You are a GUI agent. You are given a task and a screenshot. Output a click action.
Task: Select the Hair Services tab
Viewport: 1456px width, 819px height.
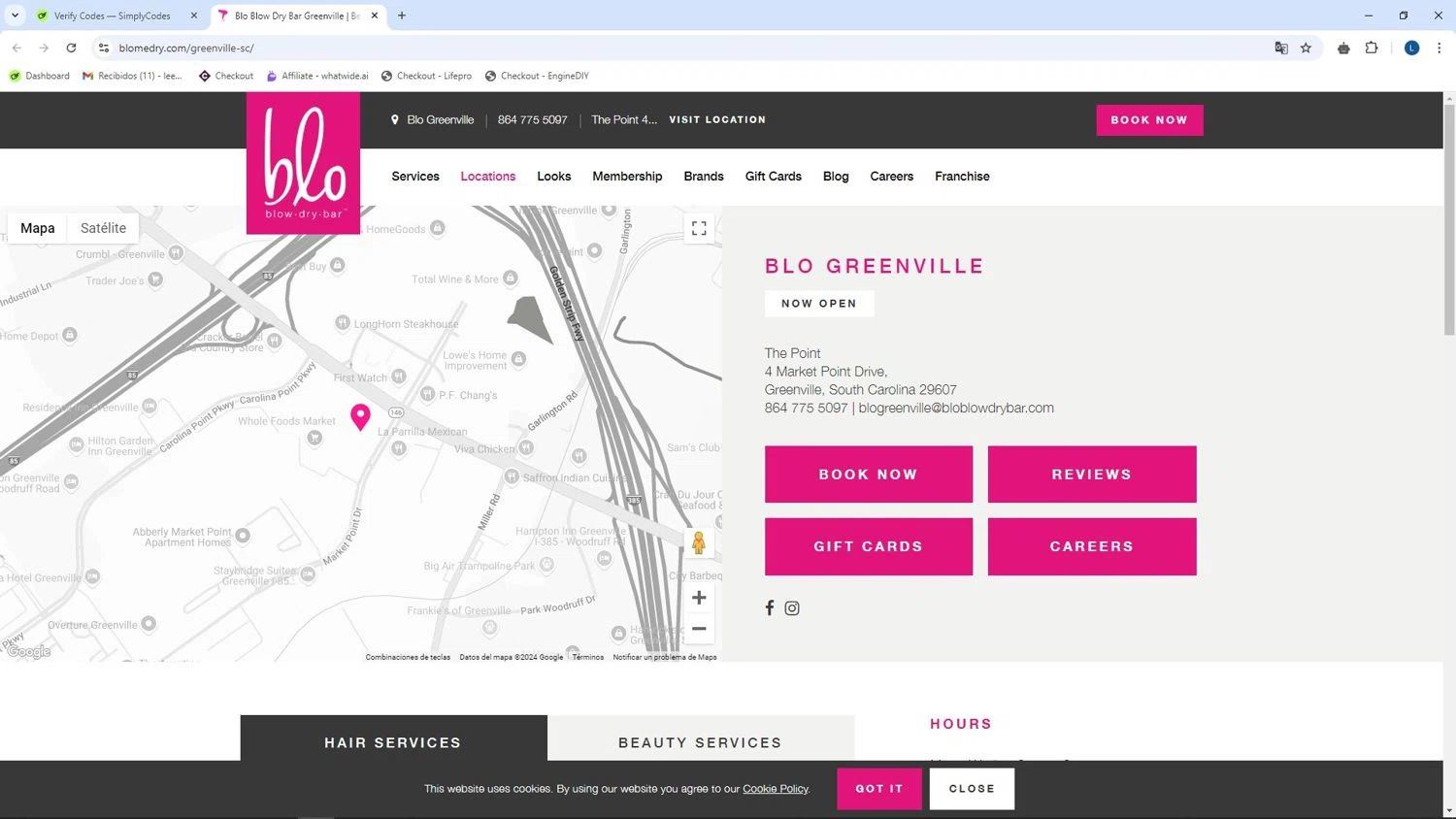click(393, 738)
